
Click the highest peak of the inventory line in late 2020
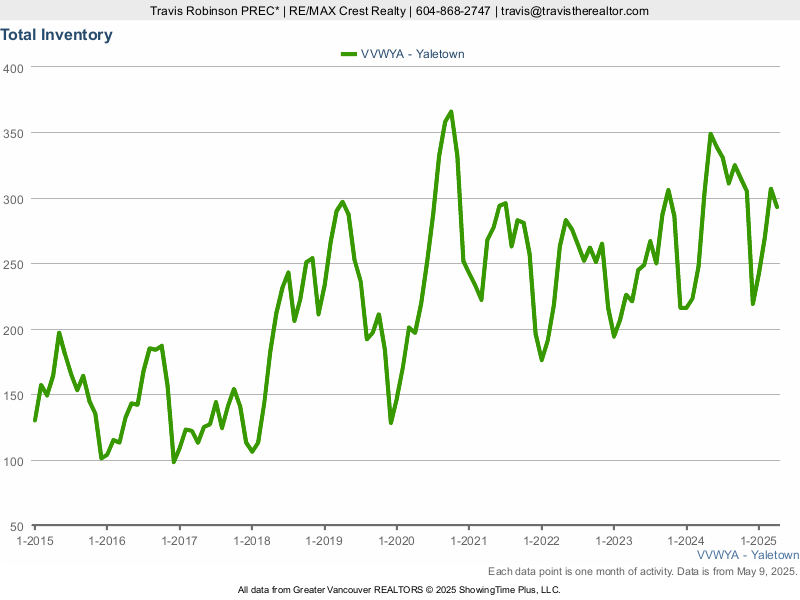(451, 112)
